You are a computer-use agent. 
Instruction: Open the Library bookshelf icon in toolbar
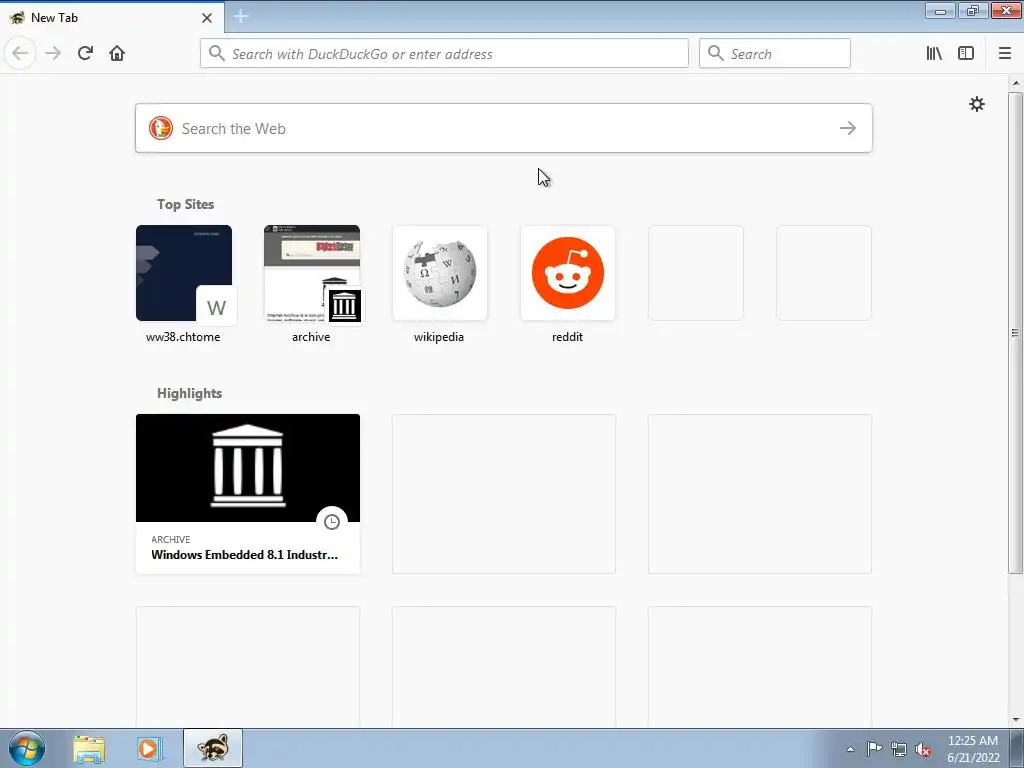[x=934, y=54]
